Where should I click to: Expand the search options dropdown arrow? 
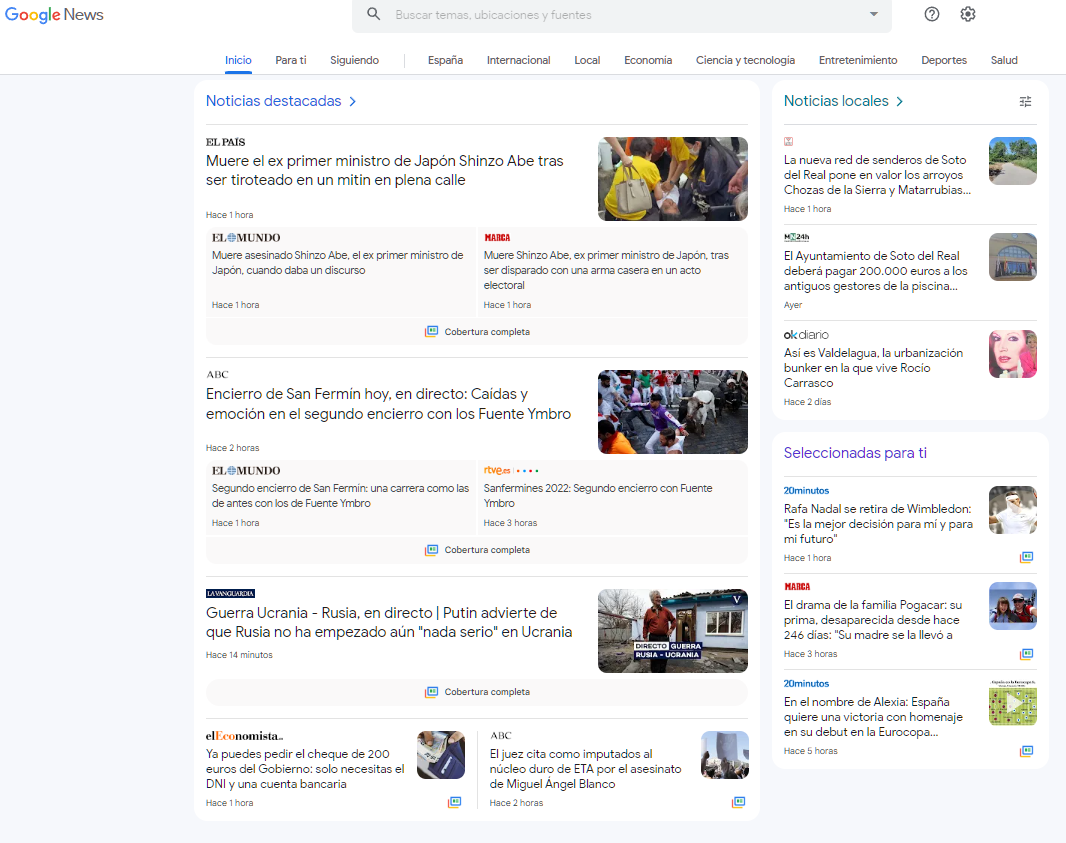pos(873,14)
